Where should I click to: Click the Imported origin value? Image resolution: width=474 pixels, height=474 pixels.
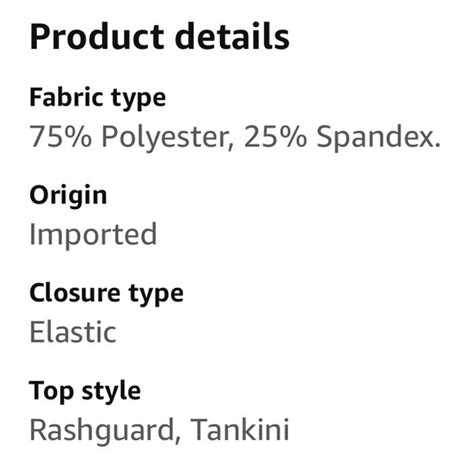[93, 235]
